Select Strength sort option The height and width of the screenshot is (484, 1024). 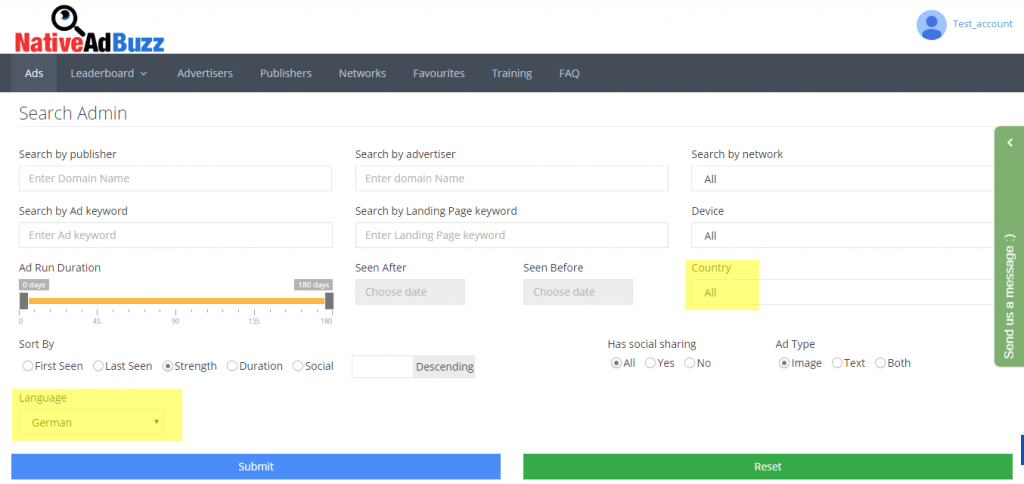click(x=168, y=366)
